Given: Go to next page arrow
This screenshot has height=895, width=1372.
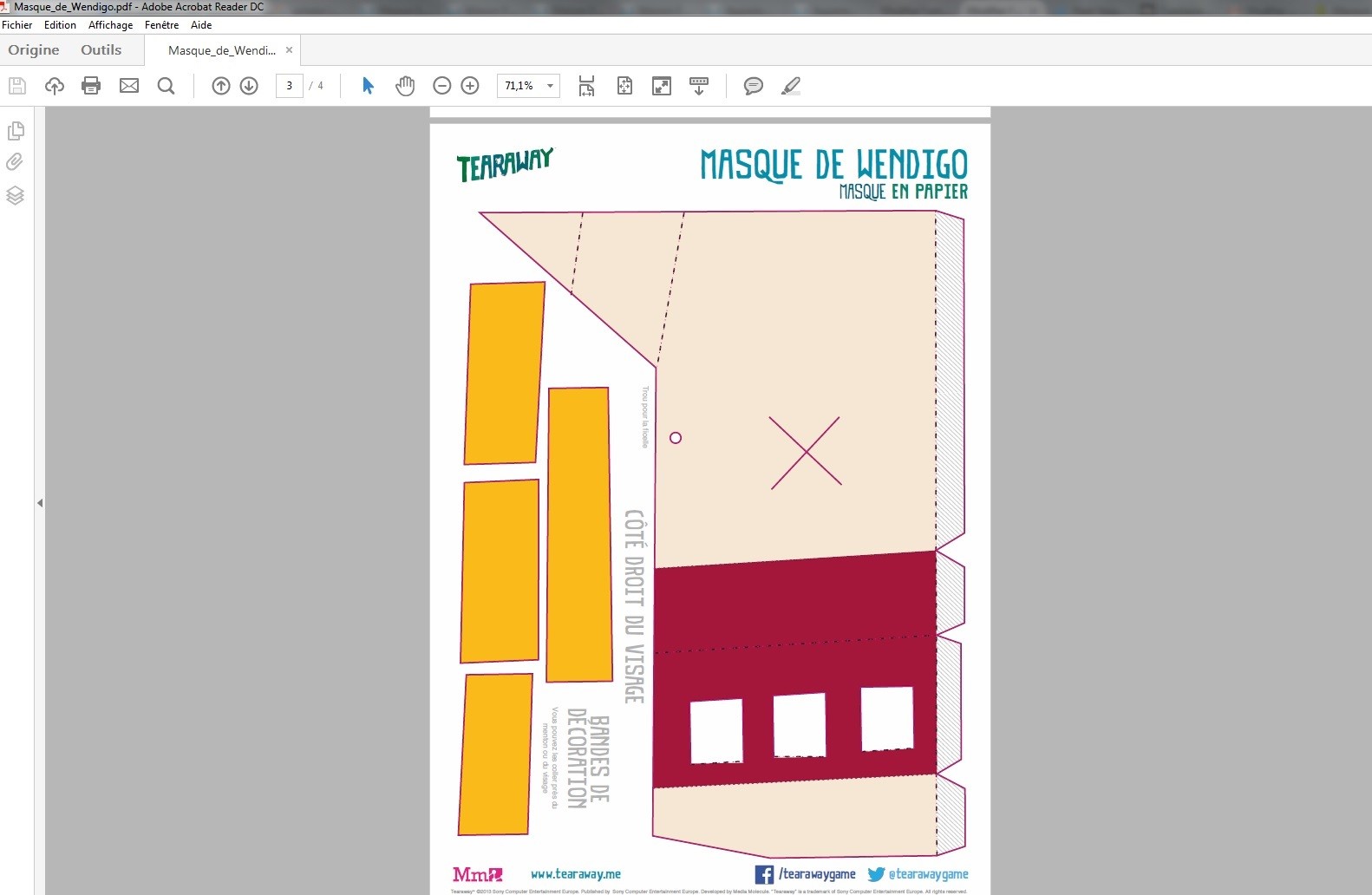Looking at the screenshot, I should pos(249,86).
